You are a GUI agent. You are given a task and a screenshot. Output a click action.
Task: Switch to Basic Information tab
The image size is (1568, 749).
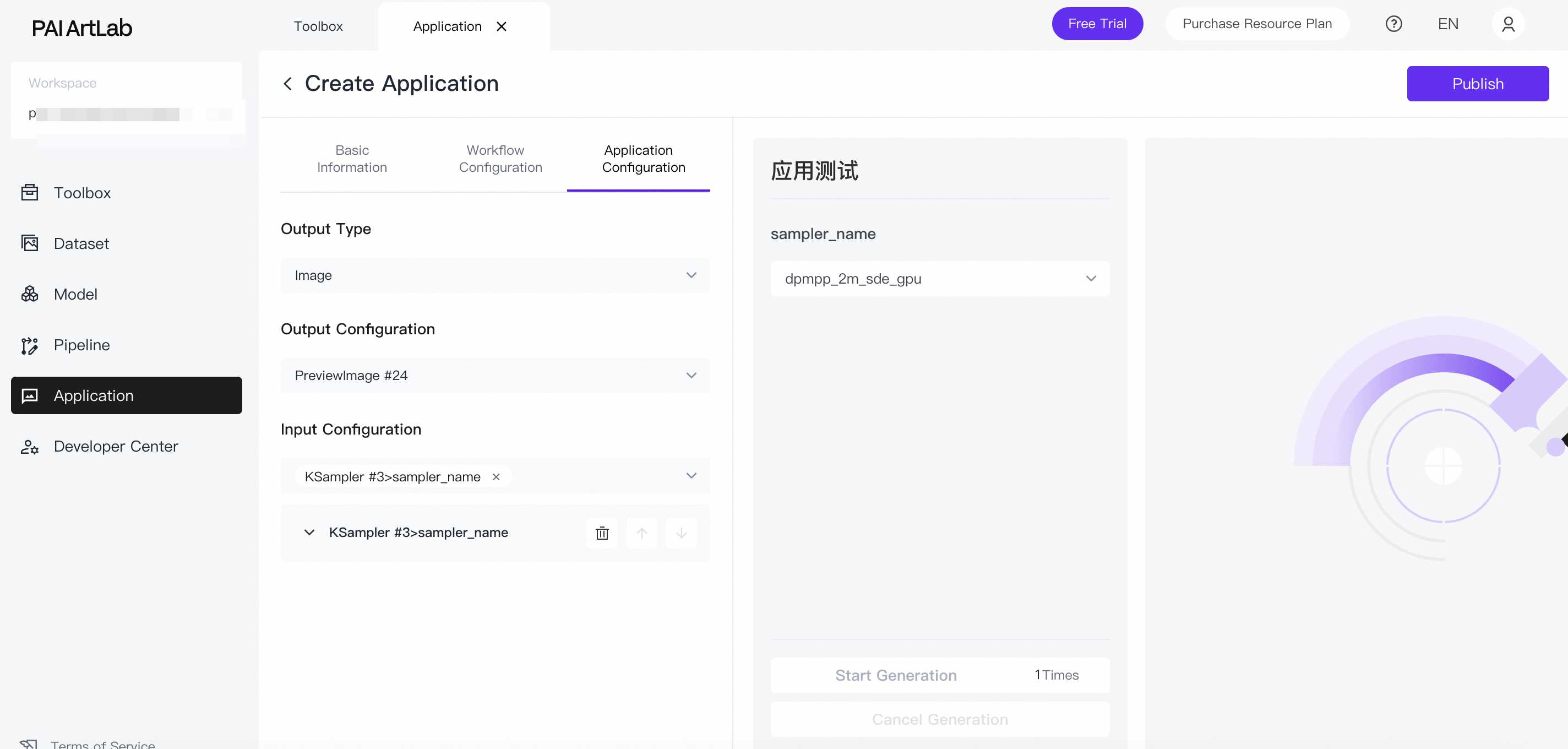click(352, 159)
